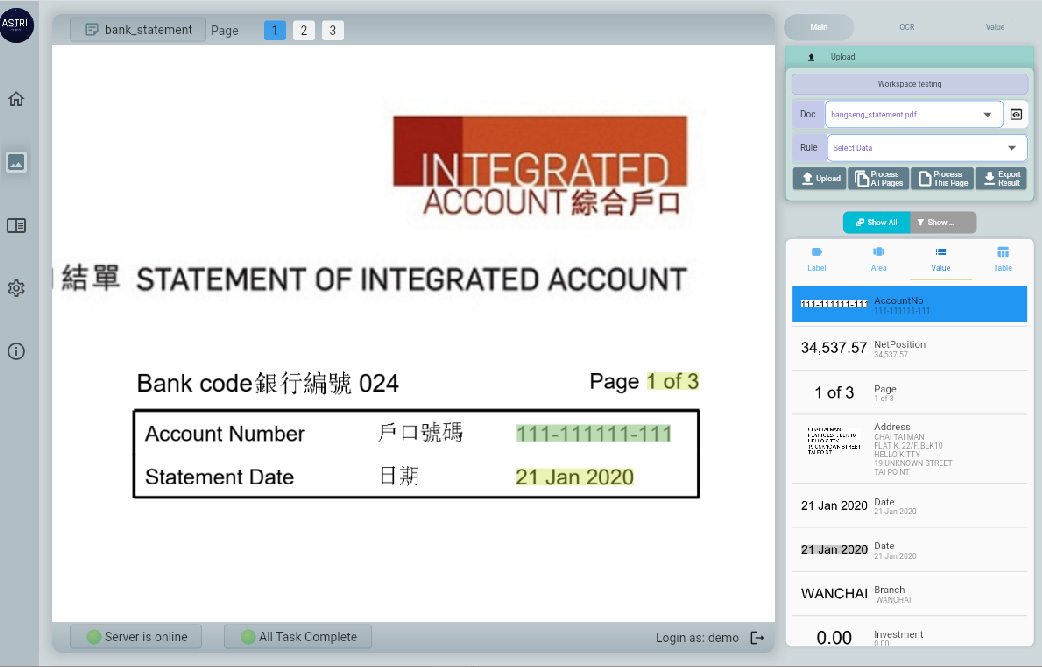The image size is (1042, 667).
Task: Go to page 1
Action: pos(274,30)
